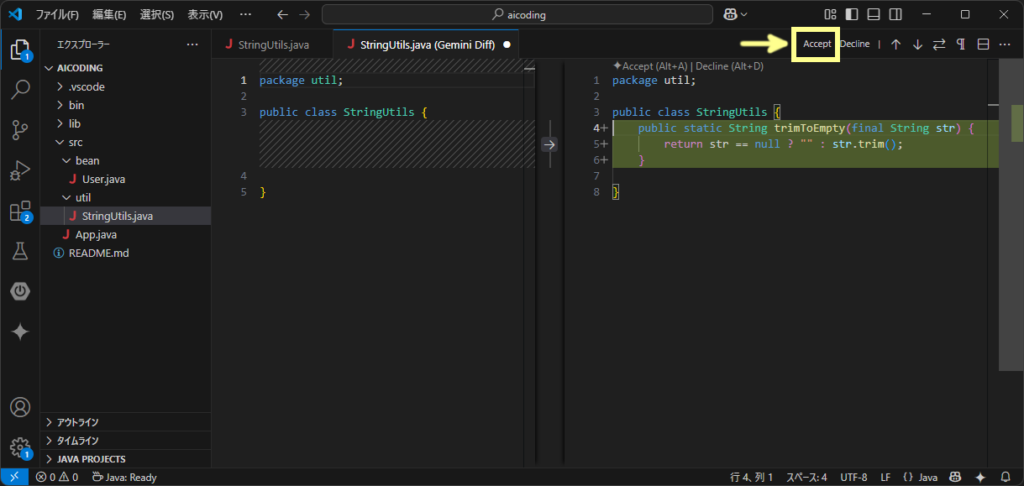Image resolution: width=1024 pixels, height=486 pixels.
Task: Open the 表示(V) menu
Action: point(204,14)
